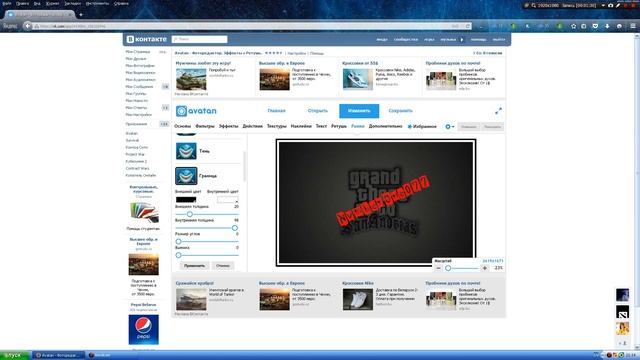Switch to Основы menu item
Viewport: 640px width, 360px height.
point(182,127)
